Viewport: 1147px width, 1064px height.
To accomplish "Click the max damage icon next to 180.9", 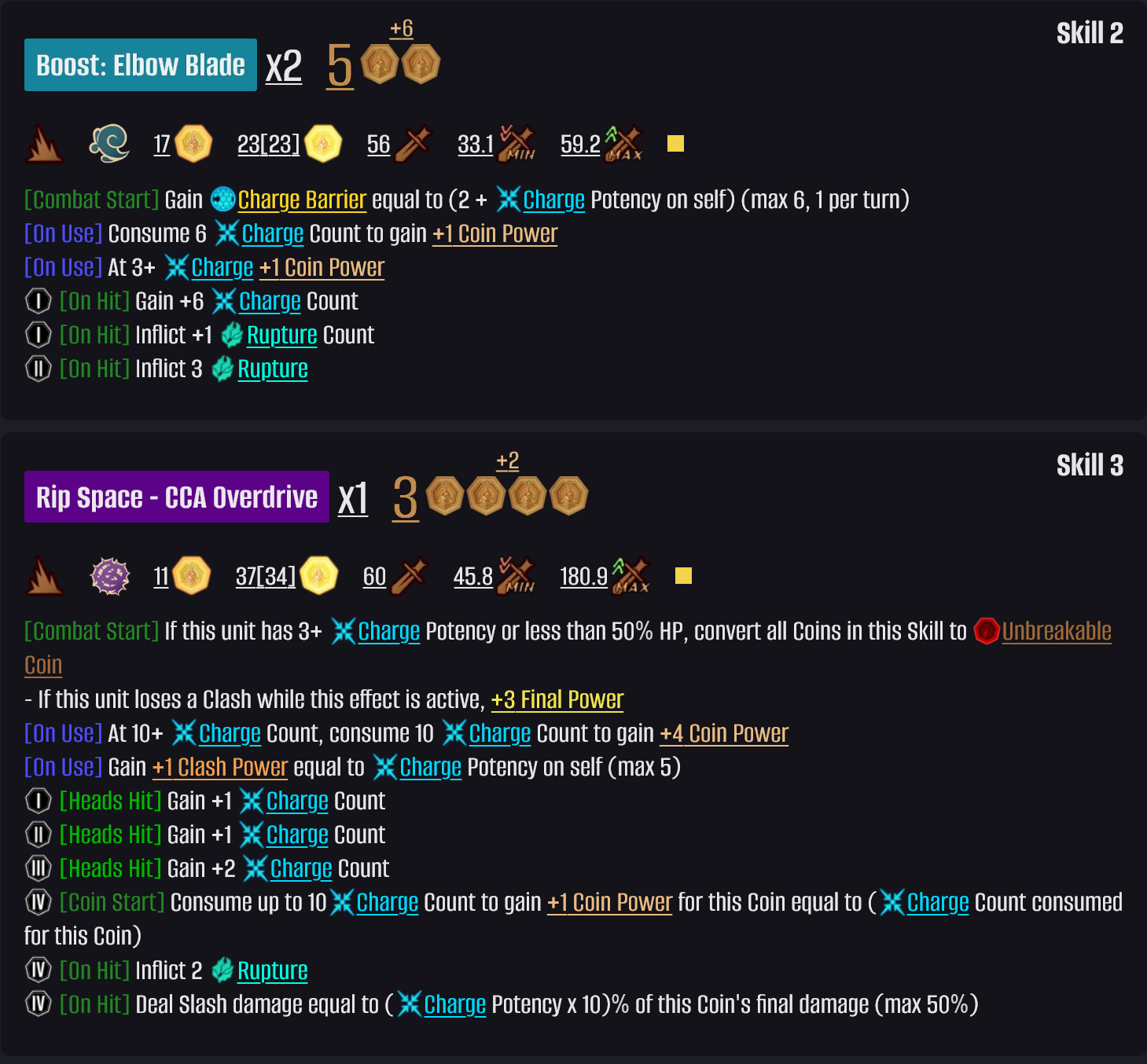I will click(x=631, y=576).
